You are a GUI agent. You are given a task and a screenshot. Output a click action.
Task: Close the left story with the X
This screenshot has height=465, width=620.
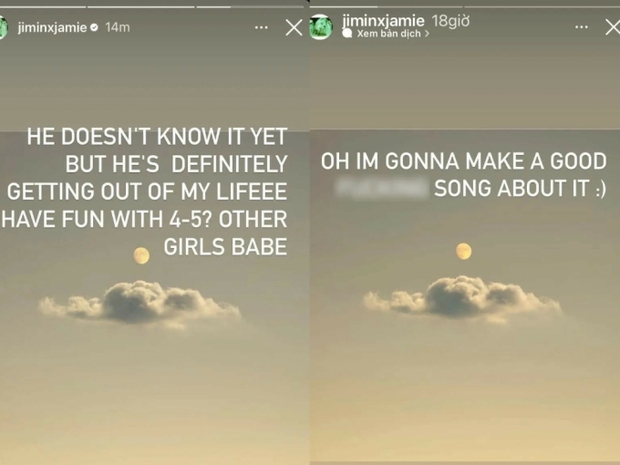[x=294, y=28]
